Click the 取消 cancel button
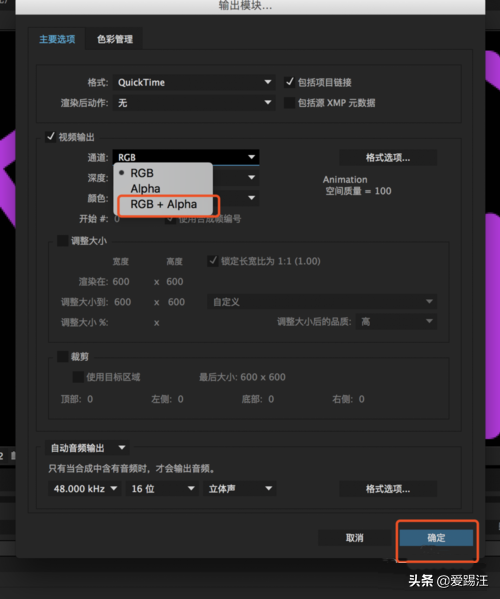This screenshot has height=599, width=500. point(355,538)
